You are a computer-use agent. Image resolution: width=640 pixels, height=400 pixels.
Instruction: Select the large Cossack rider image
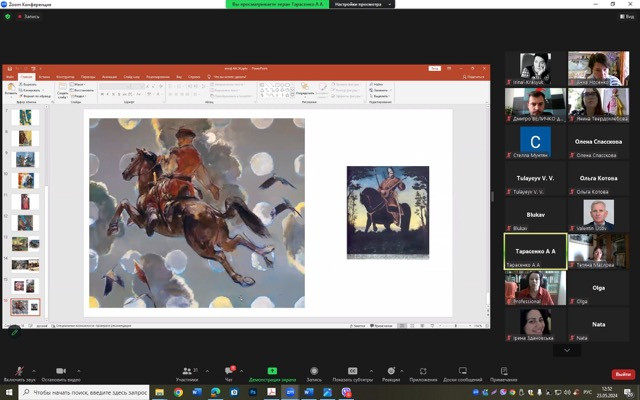[x=196, y=212]
